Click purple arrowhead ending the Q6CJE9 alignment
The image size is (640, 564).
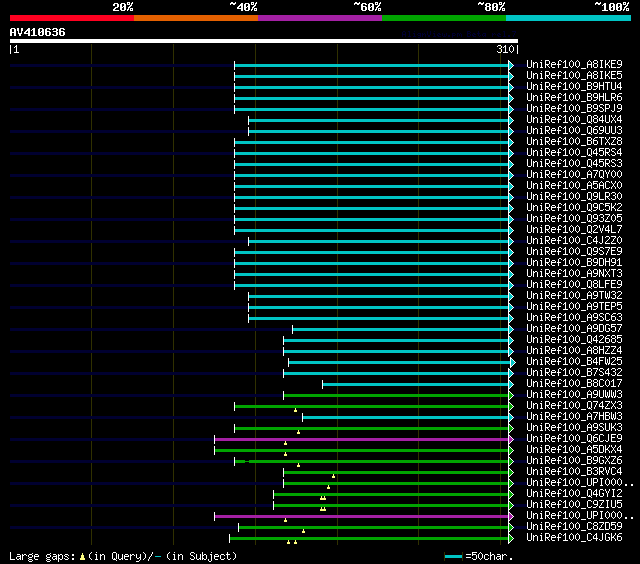pos(511,440)
